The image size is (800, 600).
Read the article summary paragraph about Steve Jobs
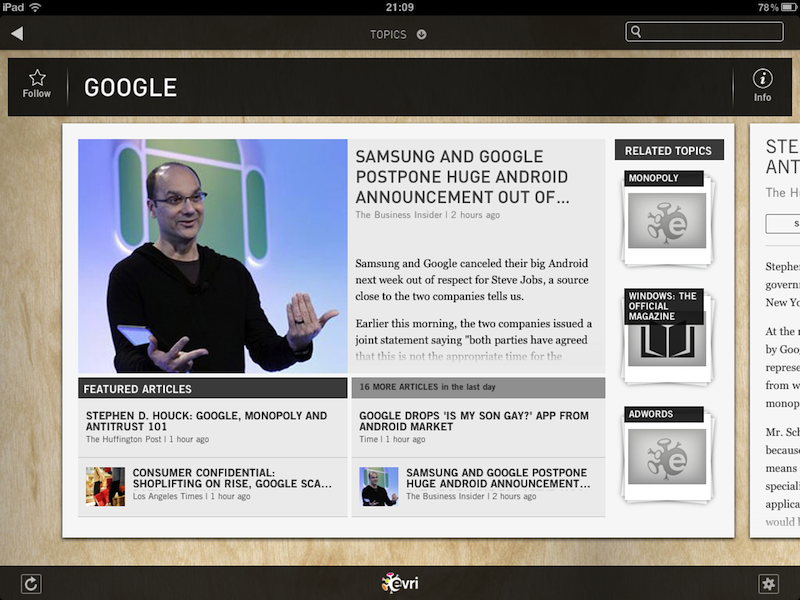(472, 280)
